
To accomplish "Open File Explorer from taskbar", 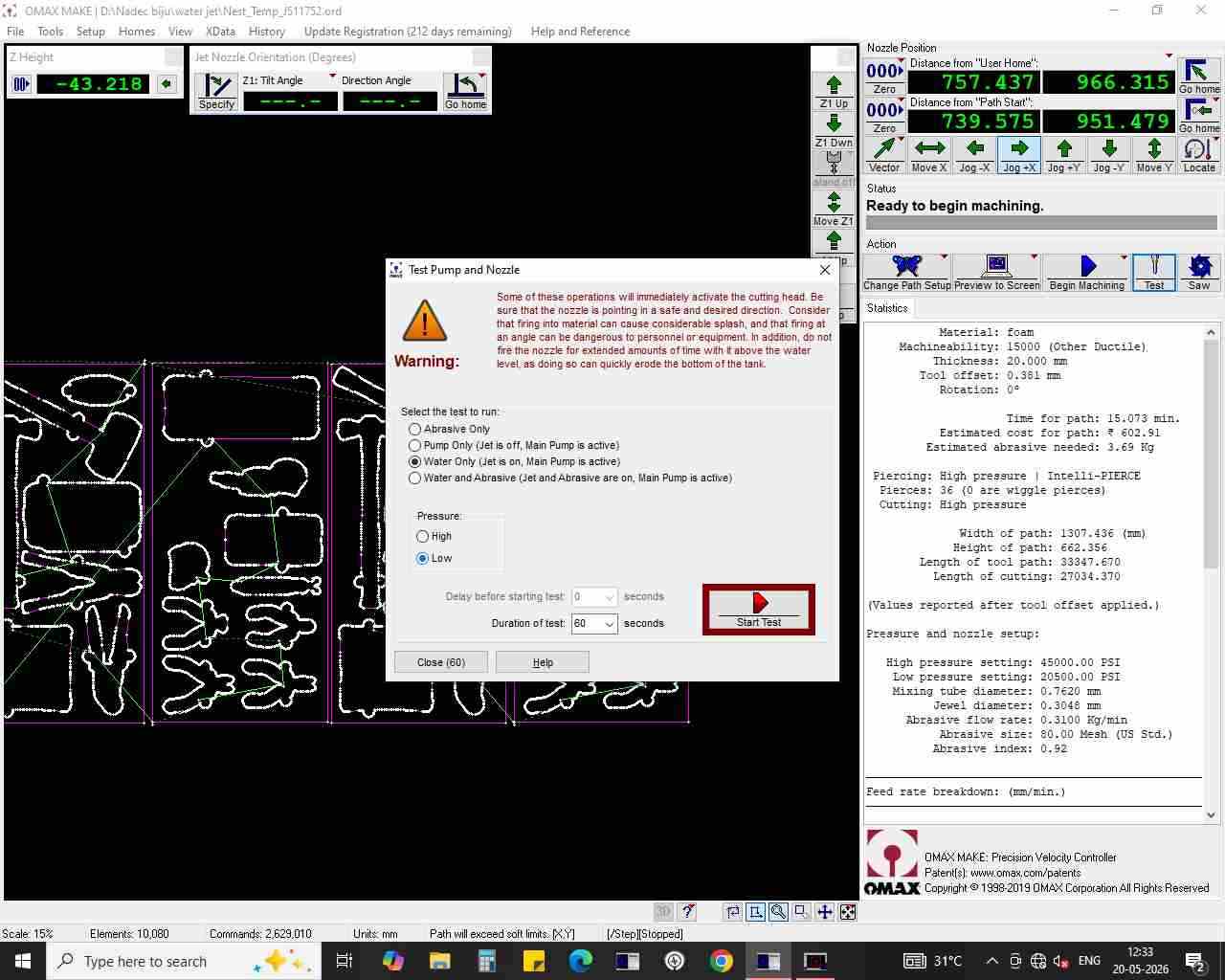I will click(x=440, y=961).
